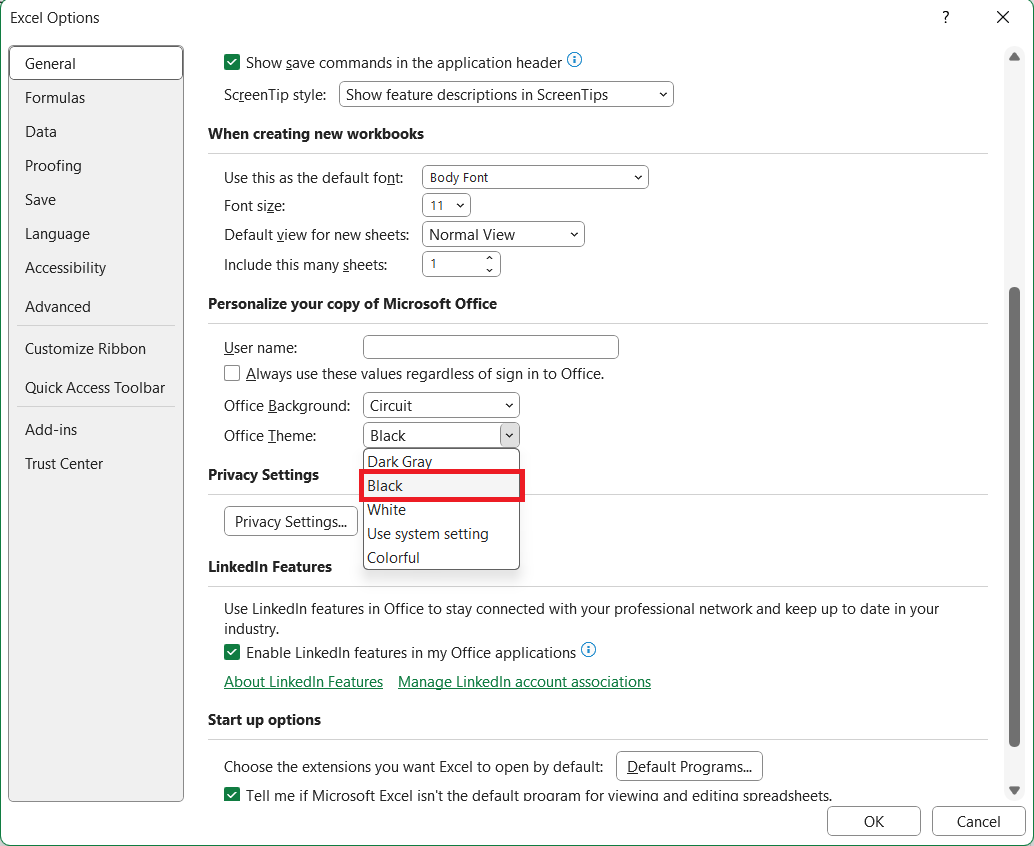Click the scrollbar down arrow

1014,790
